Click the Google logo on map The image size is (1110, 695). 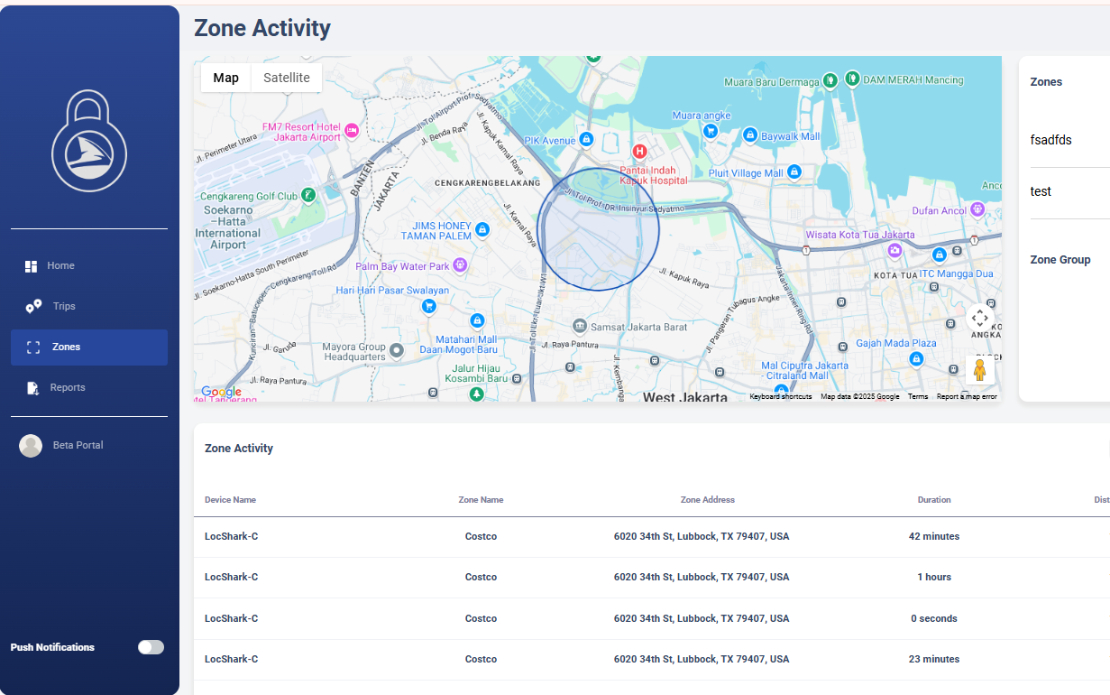coord(221,391)
